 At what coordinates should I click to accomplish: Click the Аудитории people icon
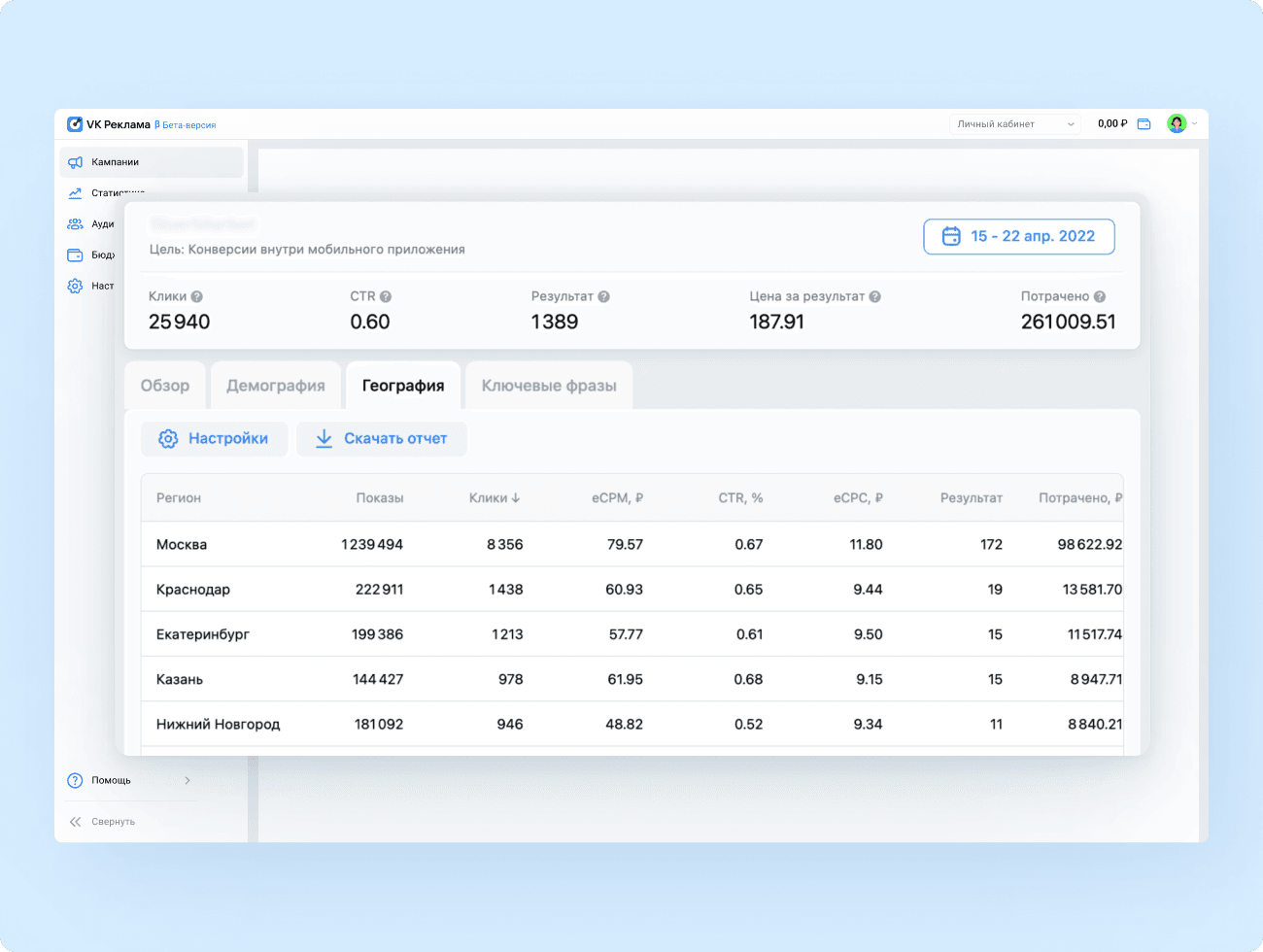pyautogui.click(x=75, y=224)
